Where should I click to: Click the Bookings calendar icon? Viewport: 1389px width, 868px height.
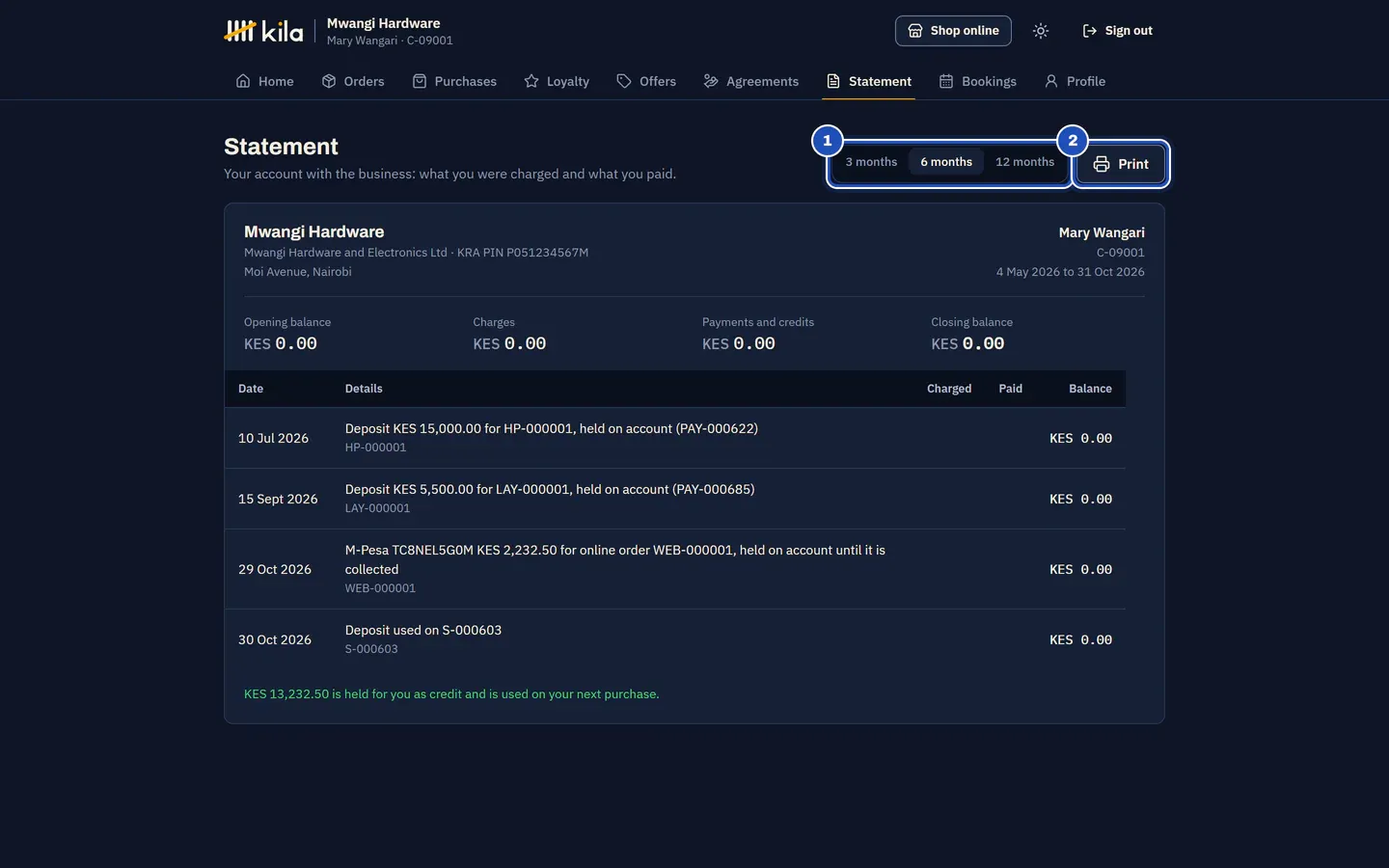click(x=946, y=81)
